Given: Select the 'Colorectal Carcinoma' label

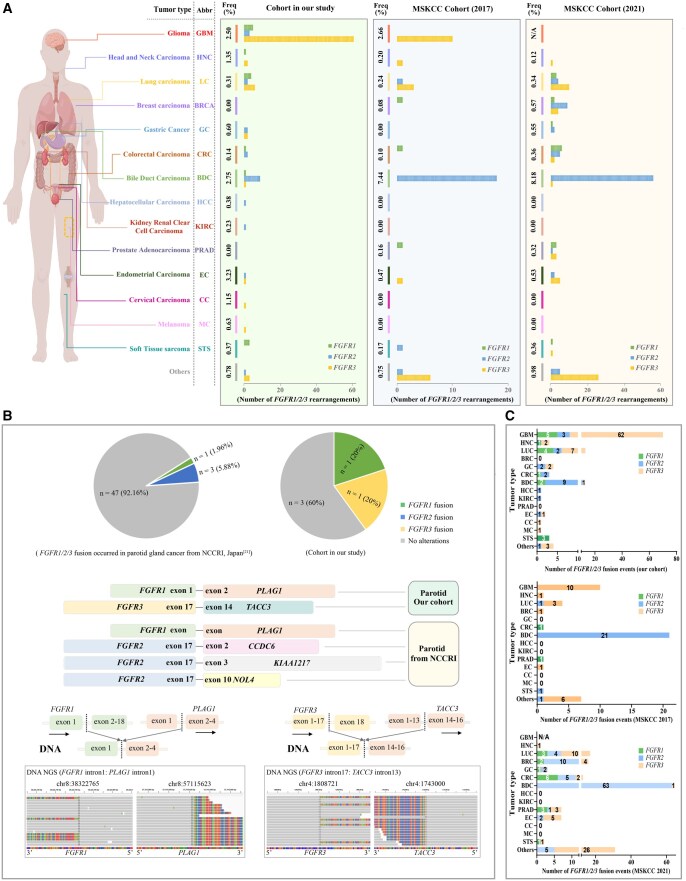Looking at the screenshot, I should tap(157, 154).
